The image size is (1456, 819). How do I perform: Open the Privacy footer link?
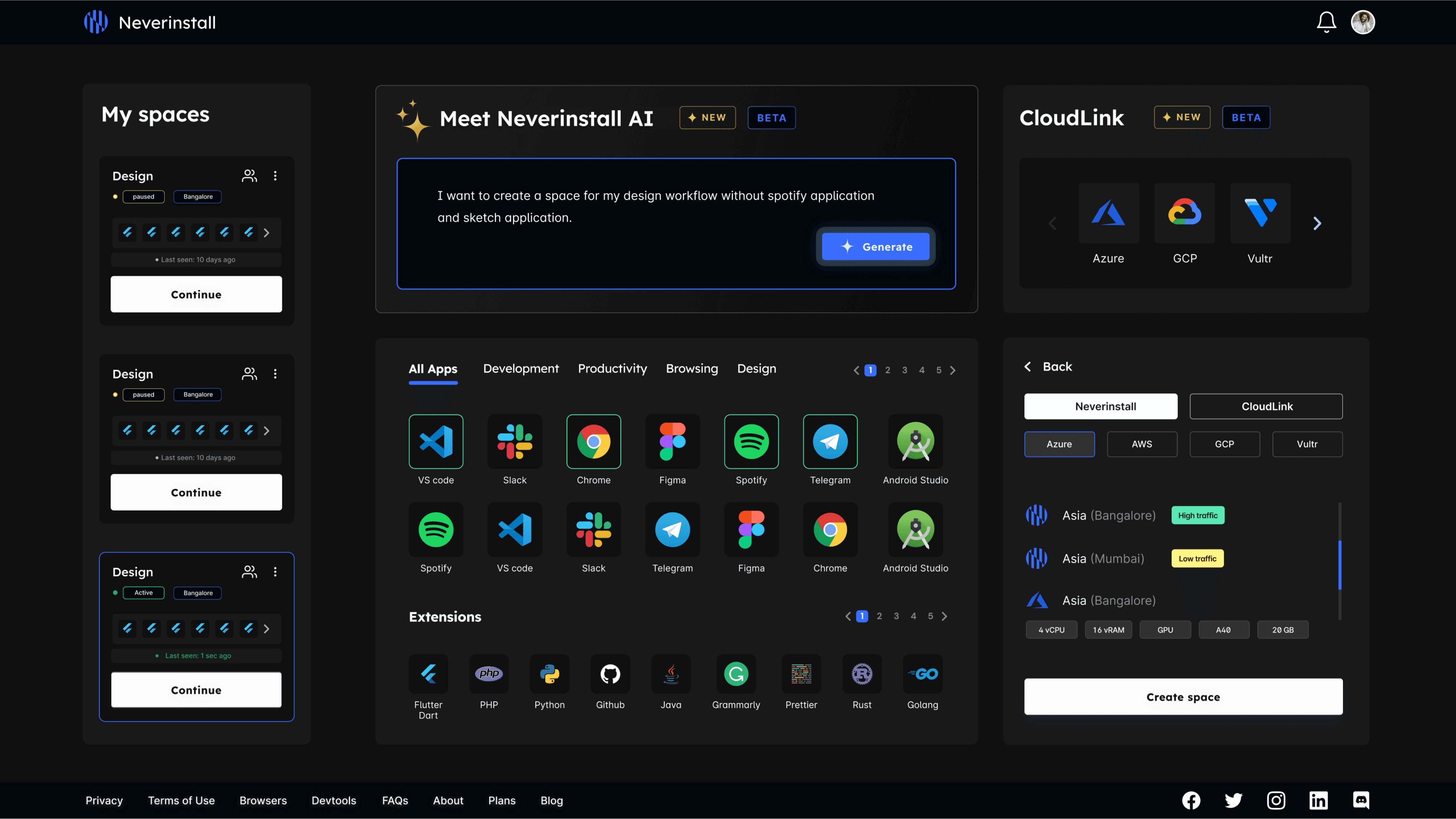point(104,801)
